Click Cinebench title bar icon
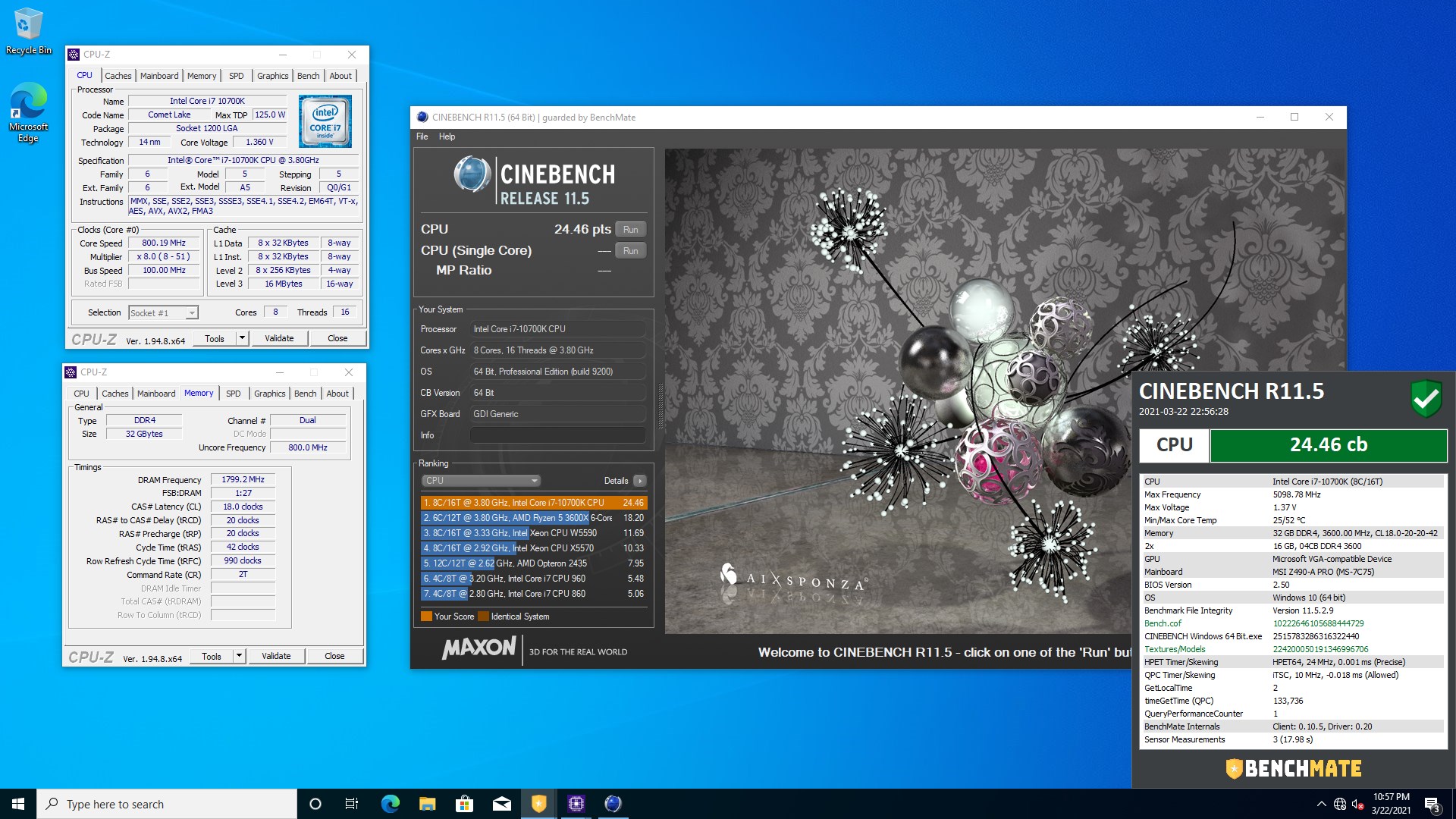 click(x=422, y=118)
